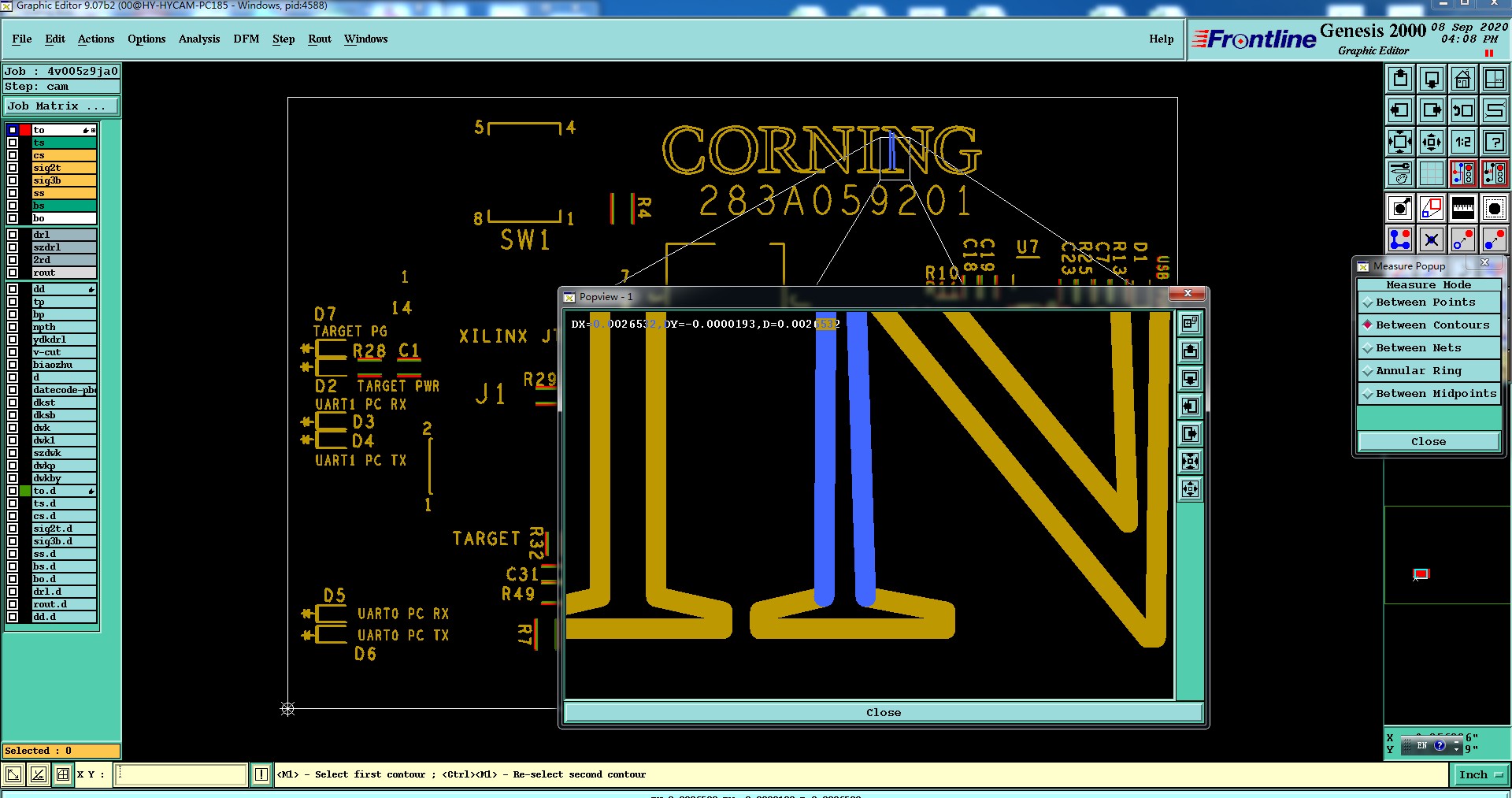Open the popview zoom area tool
Viewport: 1512px width, 798px height.
tap(1432, 208)
